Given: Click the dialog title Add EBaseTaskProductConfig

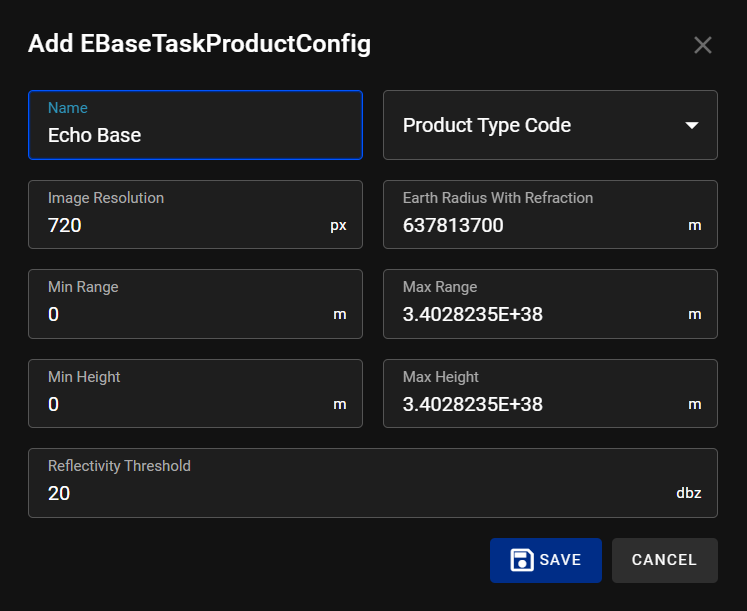Looking at the screenshot, I should pyautogui.click(x=199, y=44).
